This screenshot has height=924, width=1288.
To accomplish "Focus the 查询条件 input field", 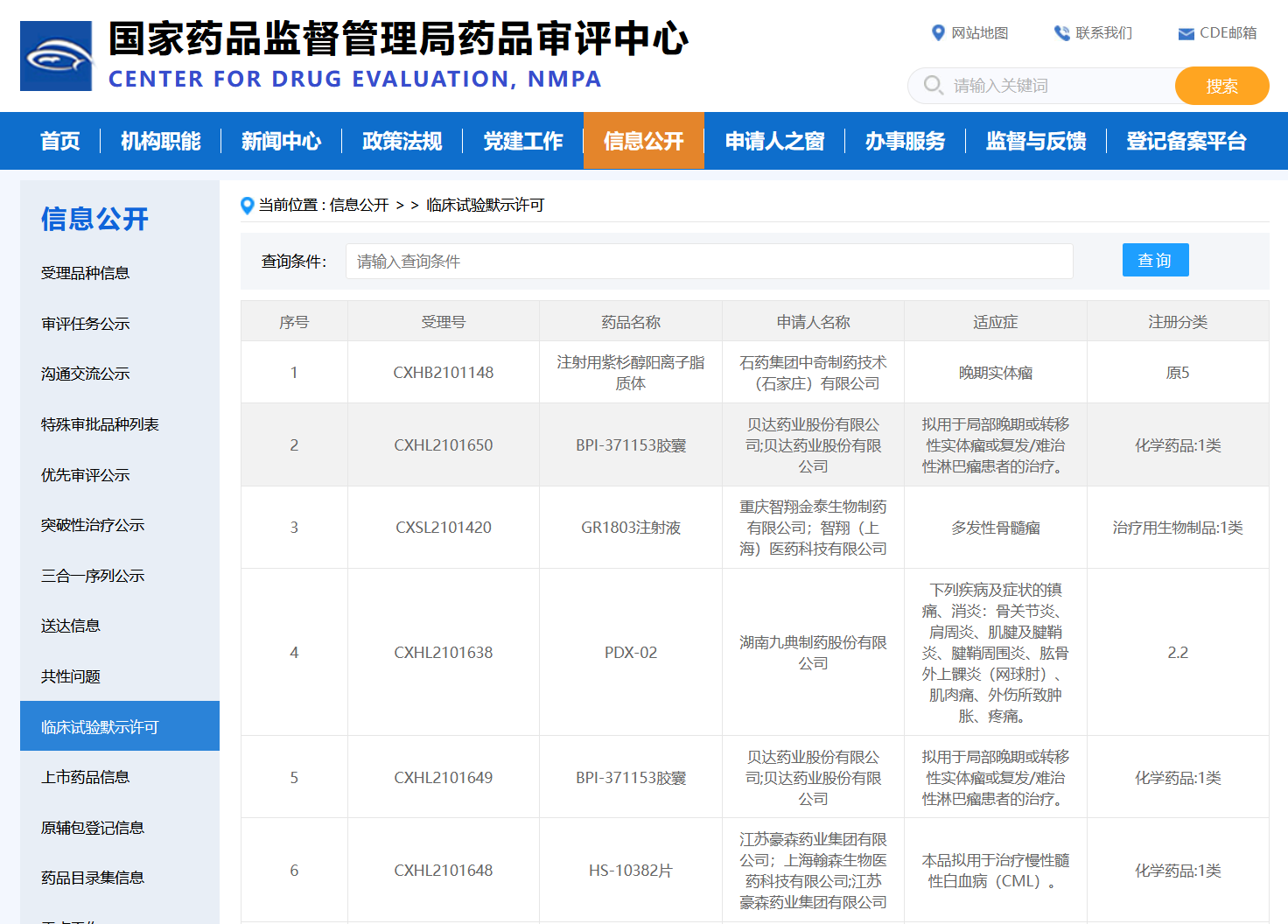I will tap(709, 262).
